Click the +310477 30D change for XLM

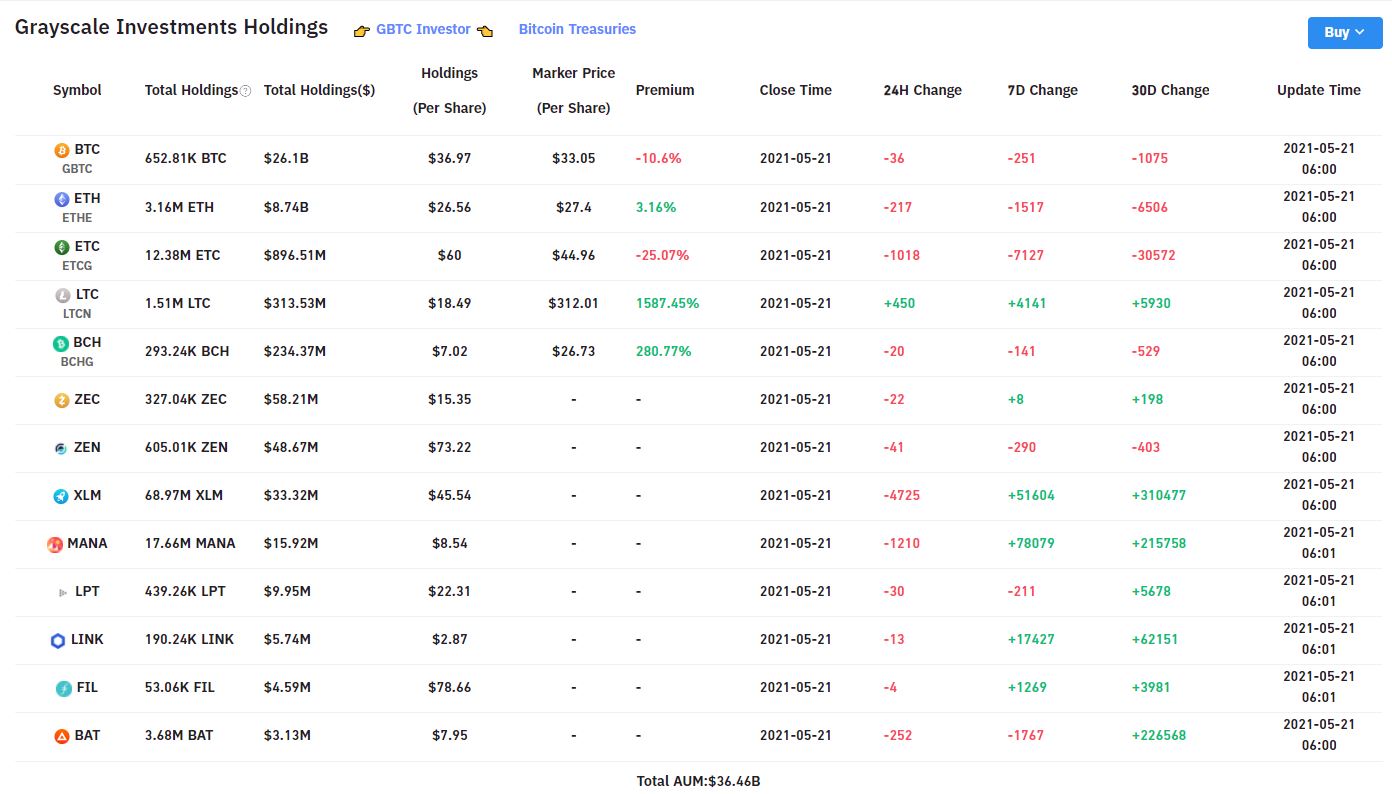coord(1159,495)
